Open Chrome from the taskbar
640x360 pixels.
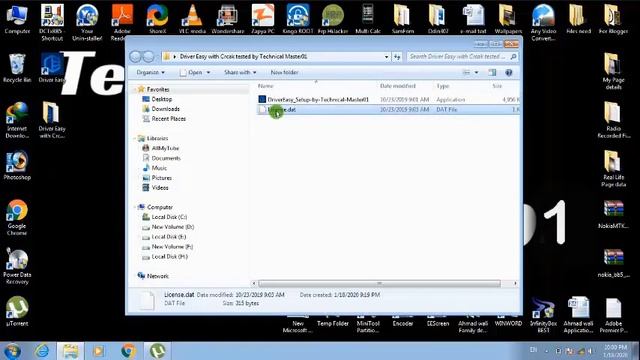click(x=128, y=351)
